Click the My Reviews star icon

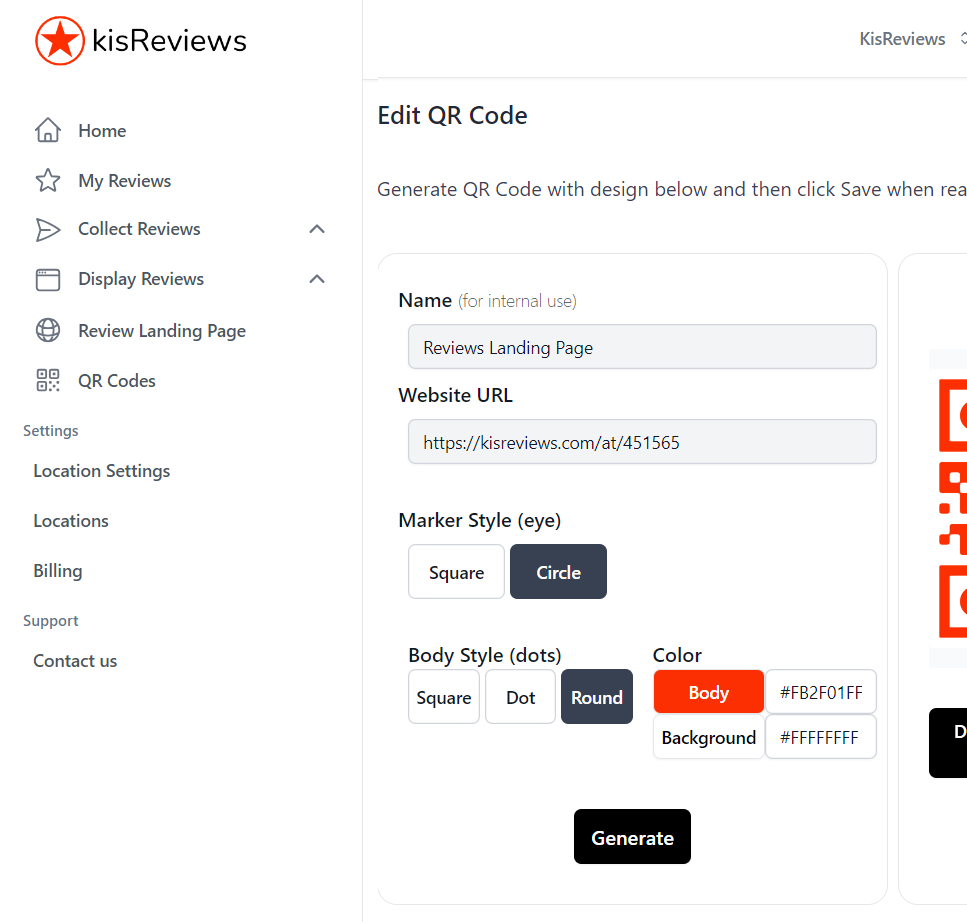[x=47, y=180]
